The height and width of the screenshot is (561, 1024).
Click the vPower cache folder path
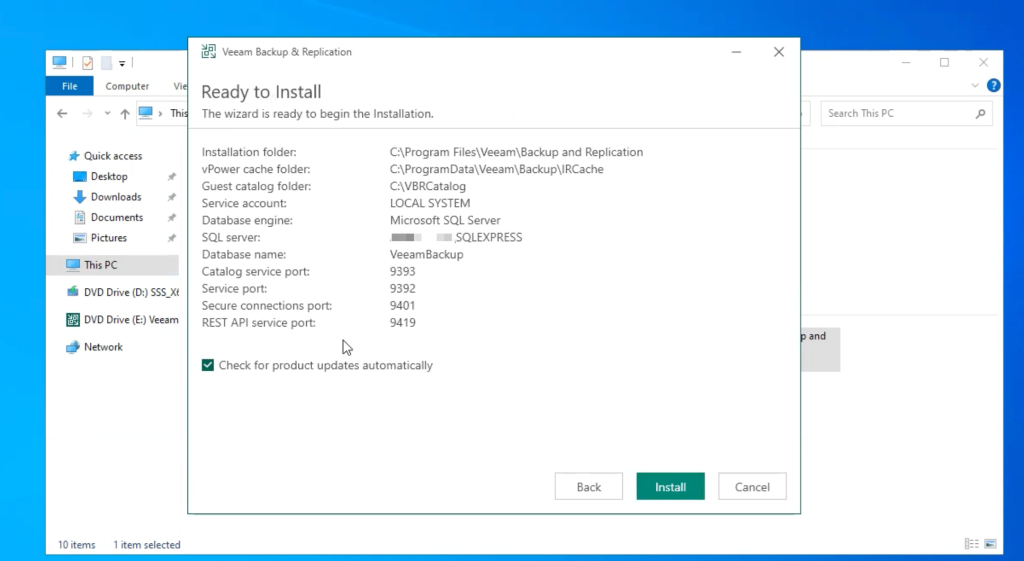pos(496,169)
